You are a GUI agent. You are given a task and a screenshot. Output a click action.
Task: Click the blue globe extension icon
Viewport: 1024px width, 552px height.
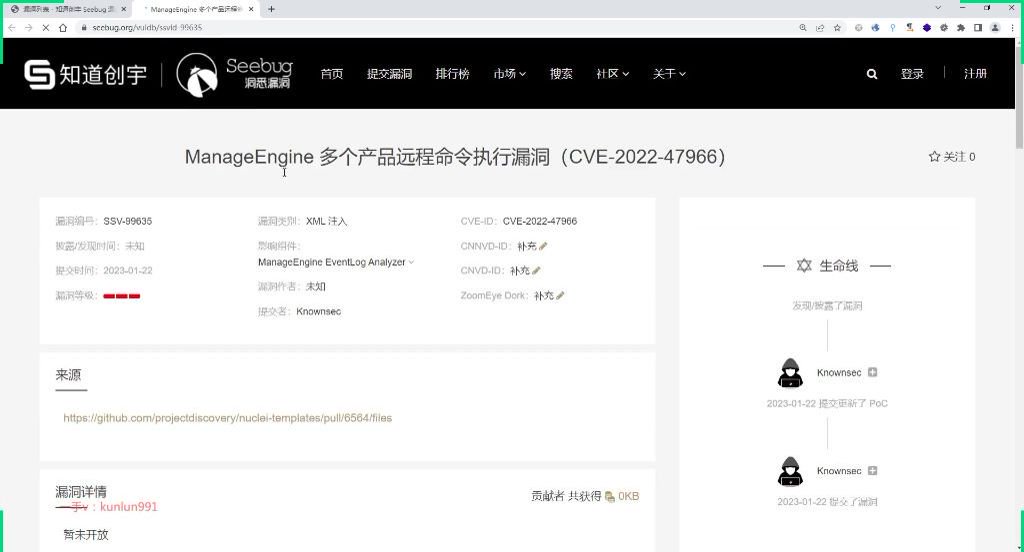coord(876,27)
